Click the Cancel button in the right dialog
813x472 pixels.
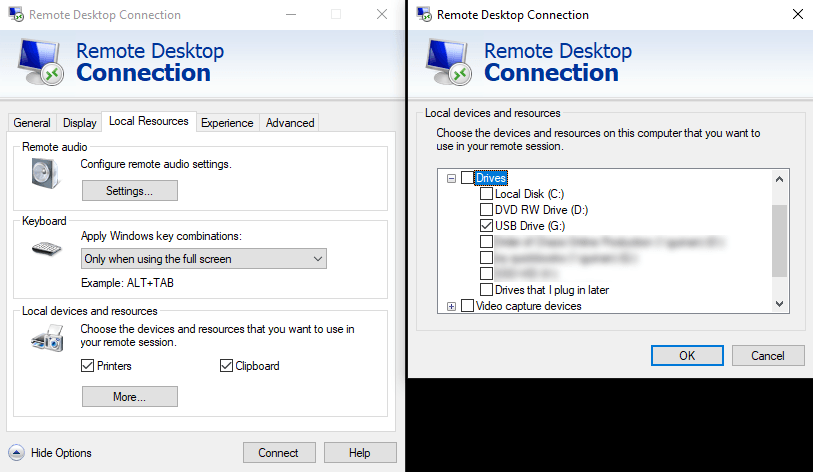[x=768, y=356]
